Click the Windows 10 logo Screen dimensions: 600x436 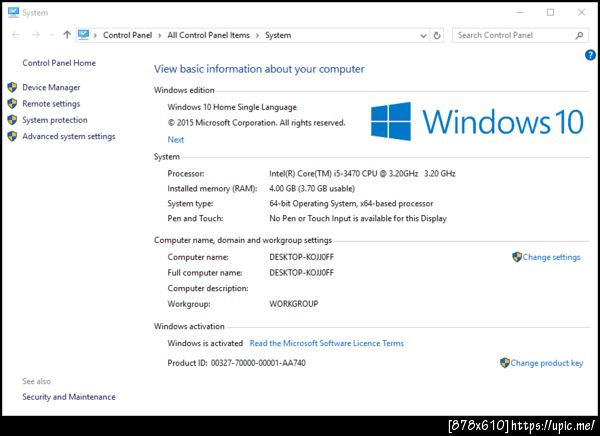click(x=477, y=122)
